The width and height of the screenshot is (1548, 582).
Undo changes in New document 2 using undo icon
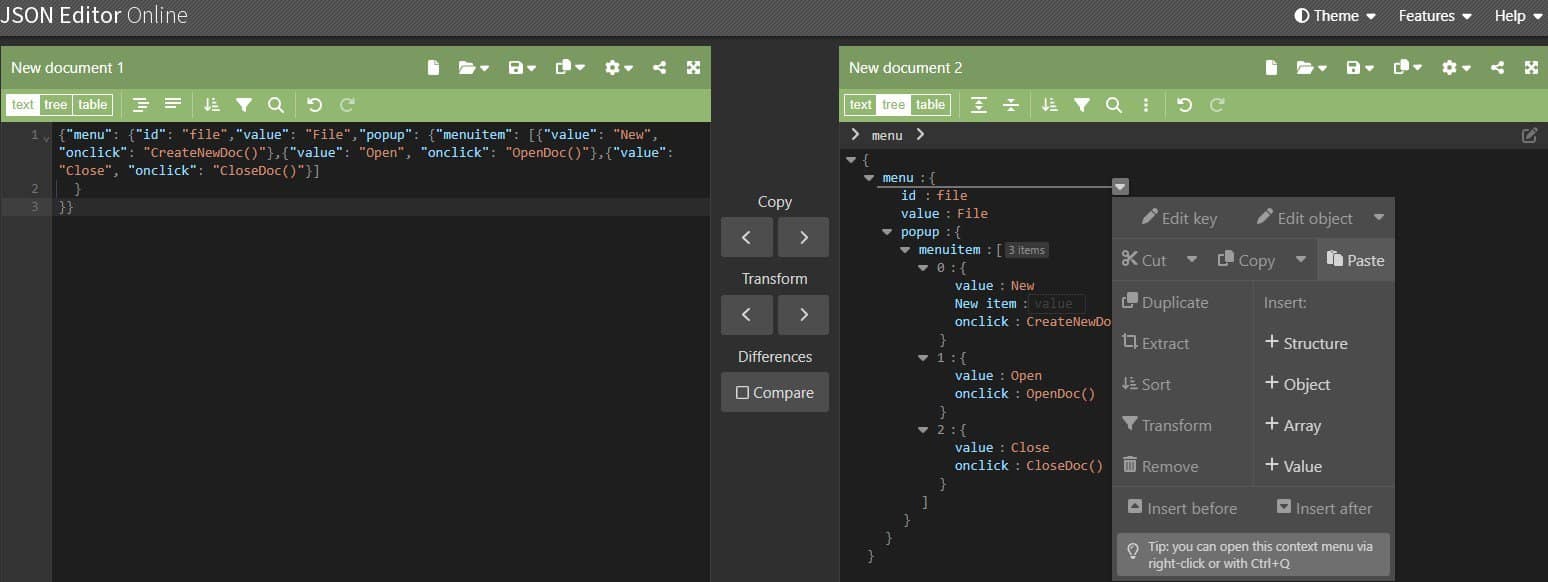pos(1185,104)
